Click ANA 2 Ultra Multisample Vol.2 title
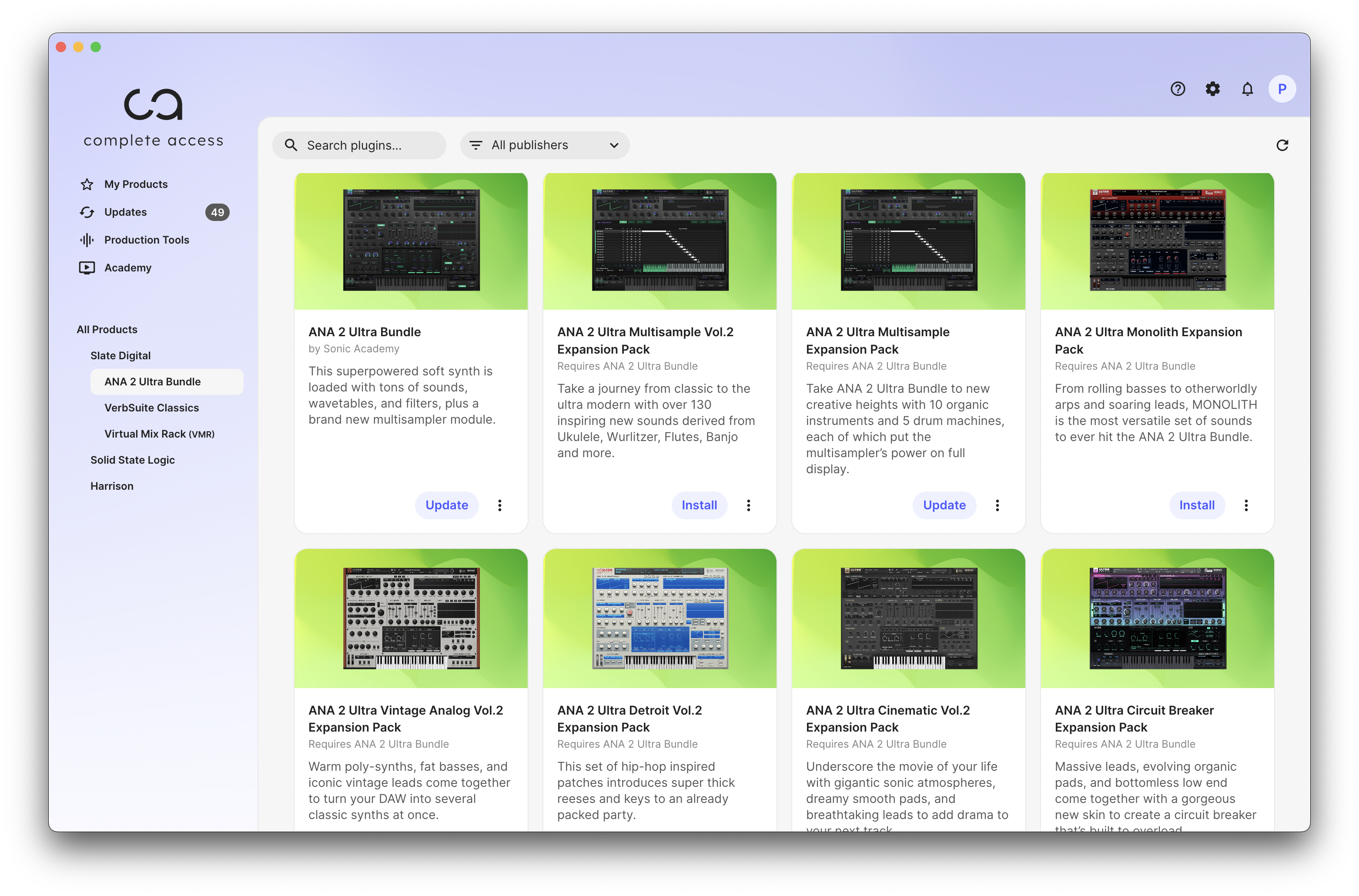Screen dimensions: 1359x896 coord(645,341)
